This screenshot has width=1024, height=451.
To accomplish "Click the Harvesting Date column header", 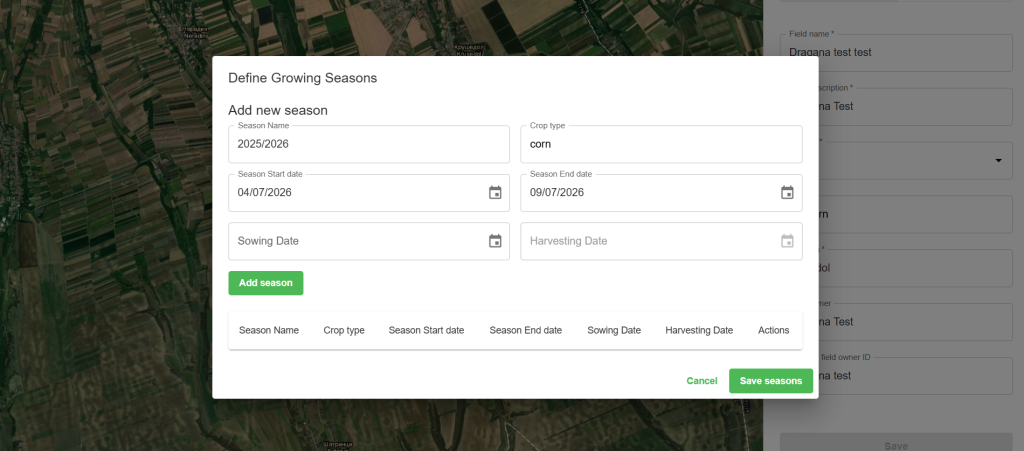I will click(699, 330).
